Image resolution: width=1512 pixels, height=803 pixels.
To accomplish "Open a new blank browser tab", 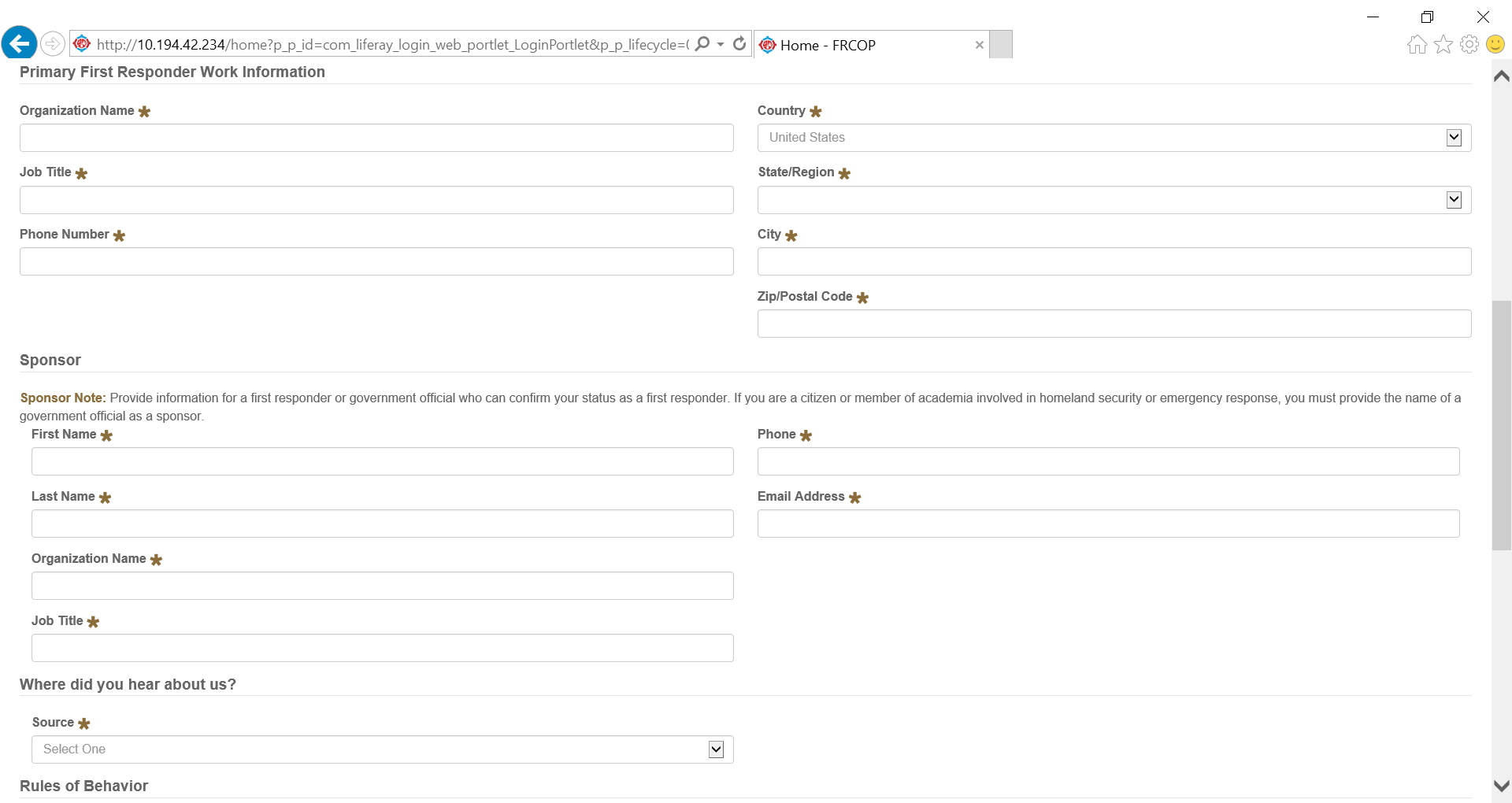I will (1001, 45).
